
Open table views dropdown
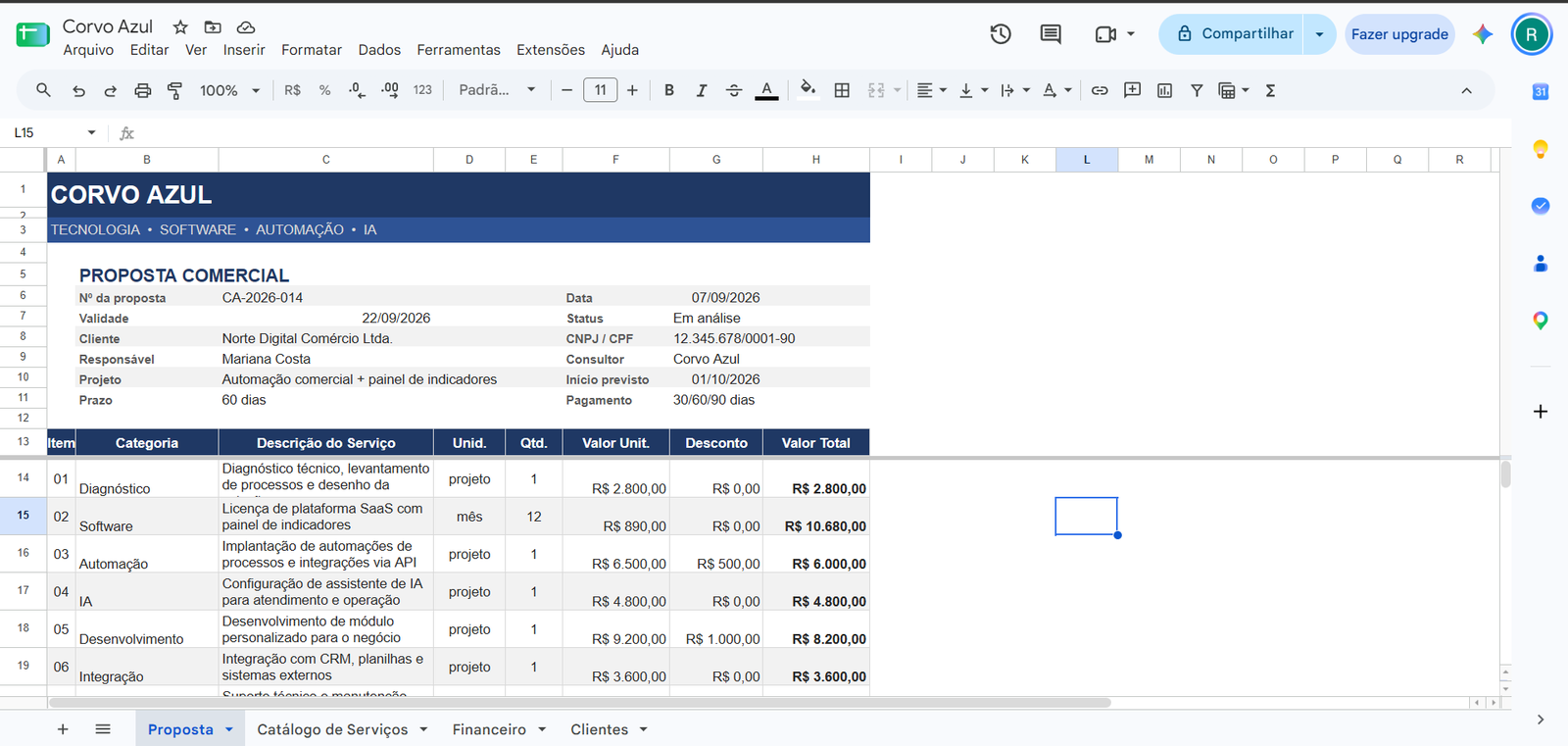point(1233,90)
